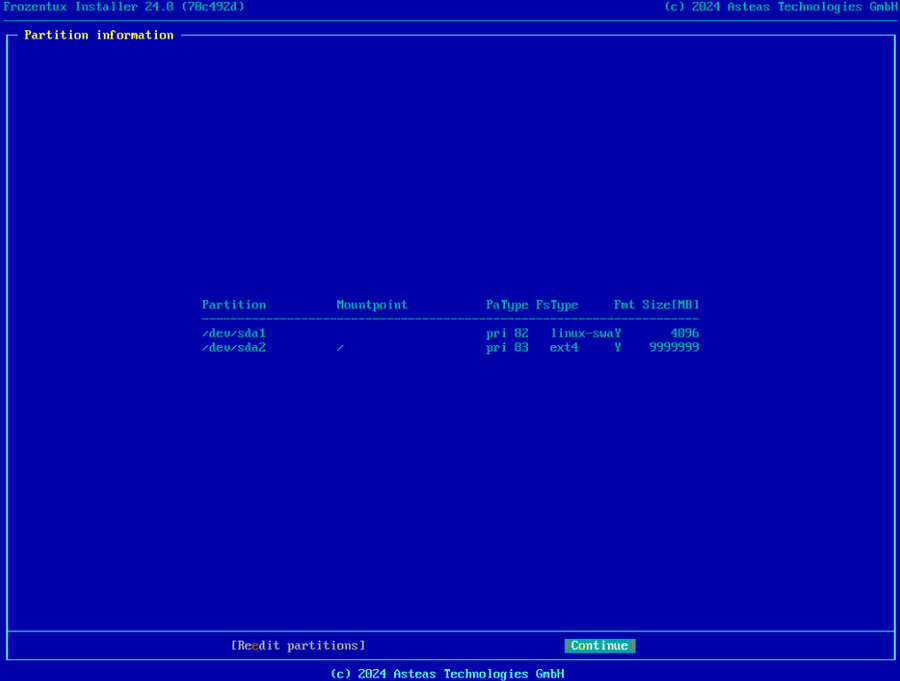Click the 9999999 size value

pyautogui.click(x=674, y=347)
